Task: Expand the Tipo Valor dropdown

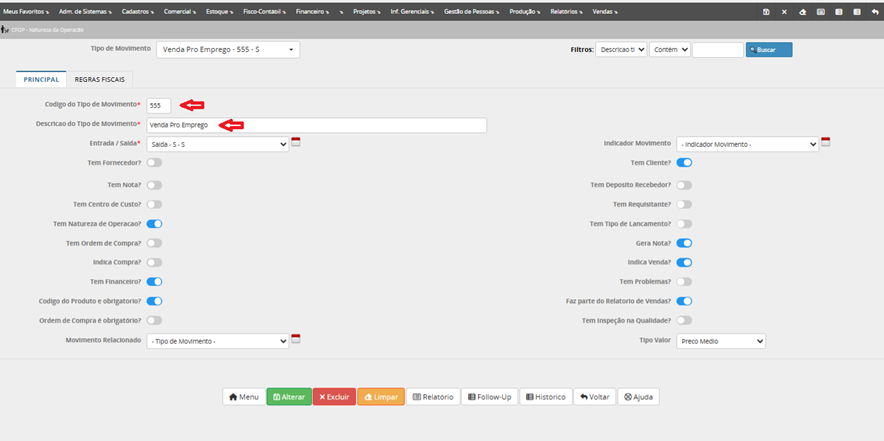Action: [722, 341]
